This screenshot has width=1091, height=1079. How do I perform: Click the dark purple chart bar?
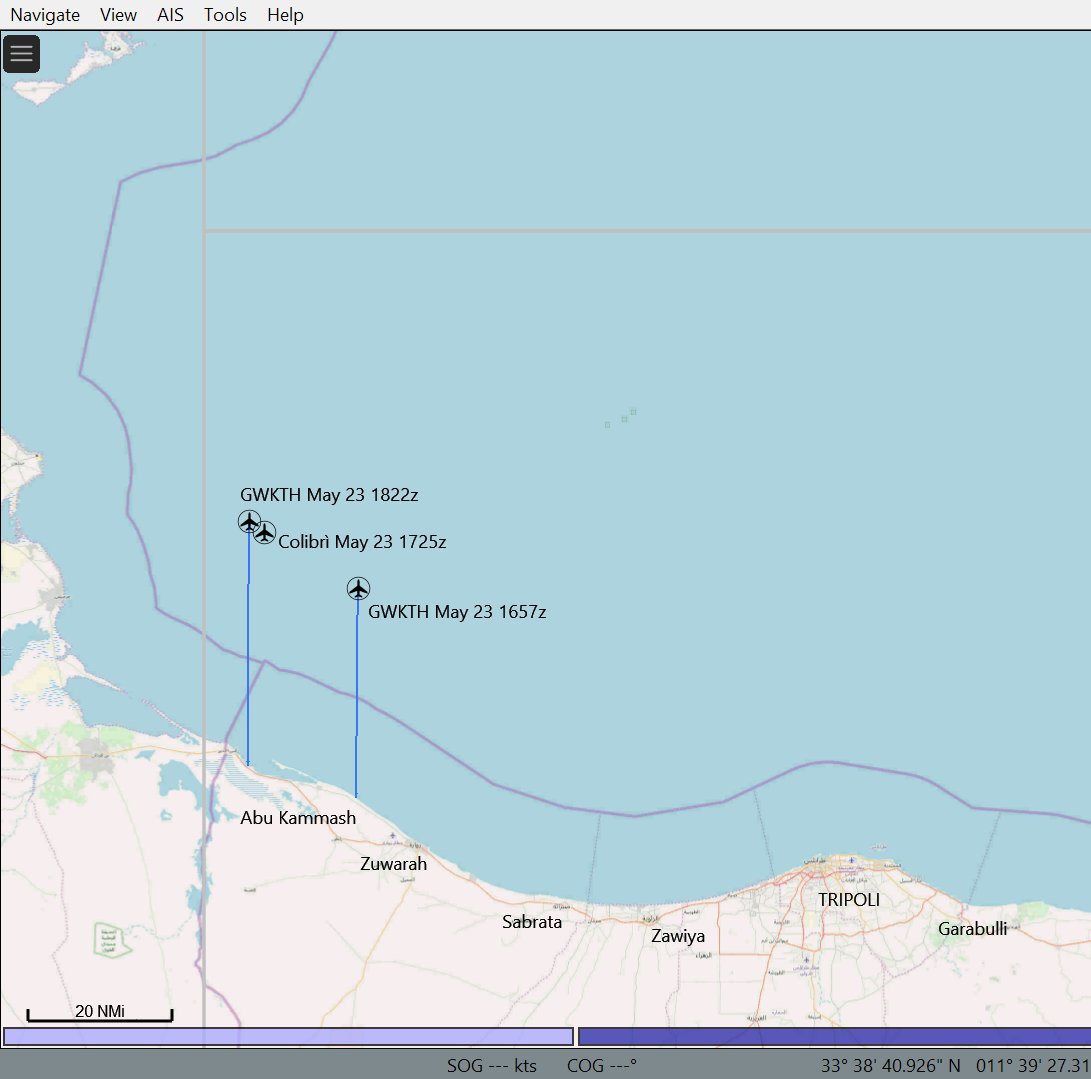(834, 1037)
